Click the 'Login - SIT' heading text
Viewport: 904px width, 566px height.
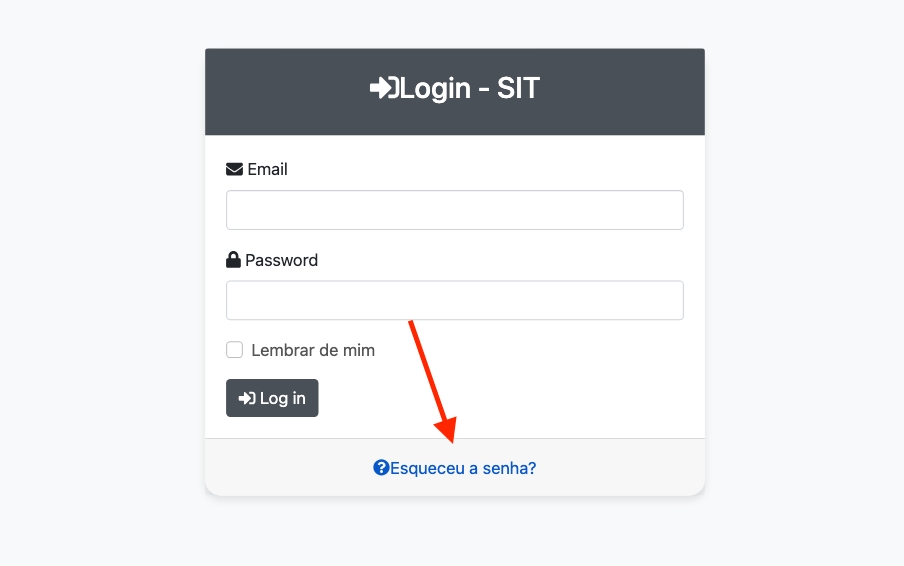pyautogui.click(x=470, y=89)
